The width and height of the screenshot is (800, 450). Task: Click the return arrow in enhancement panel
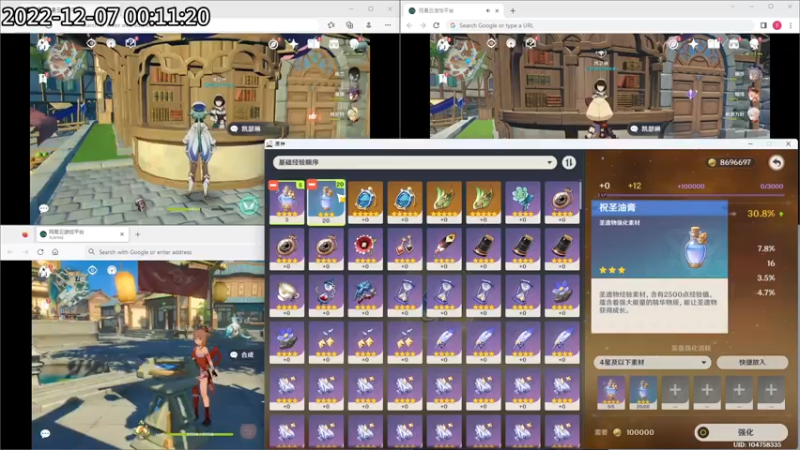point(776,163)
